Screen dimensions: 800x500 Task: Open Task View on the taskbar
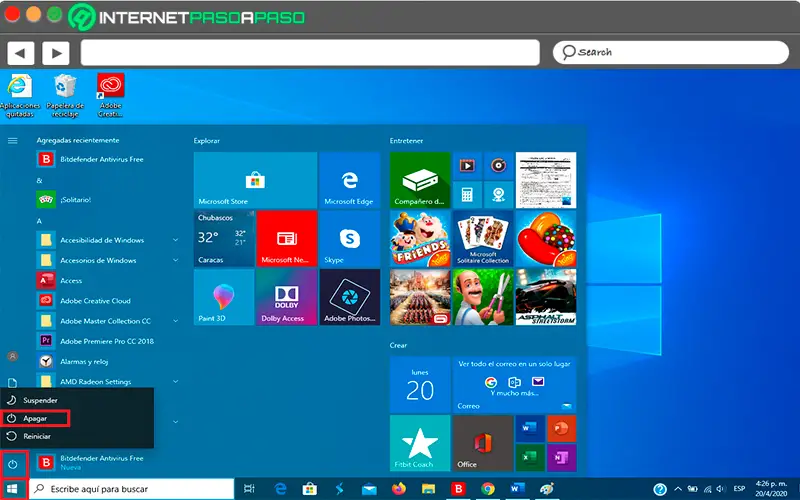click(x=249, y=489)
